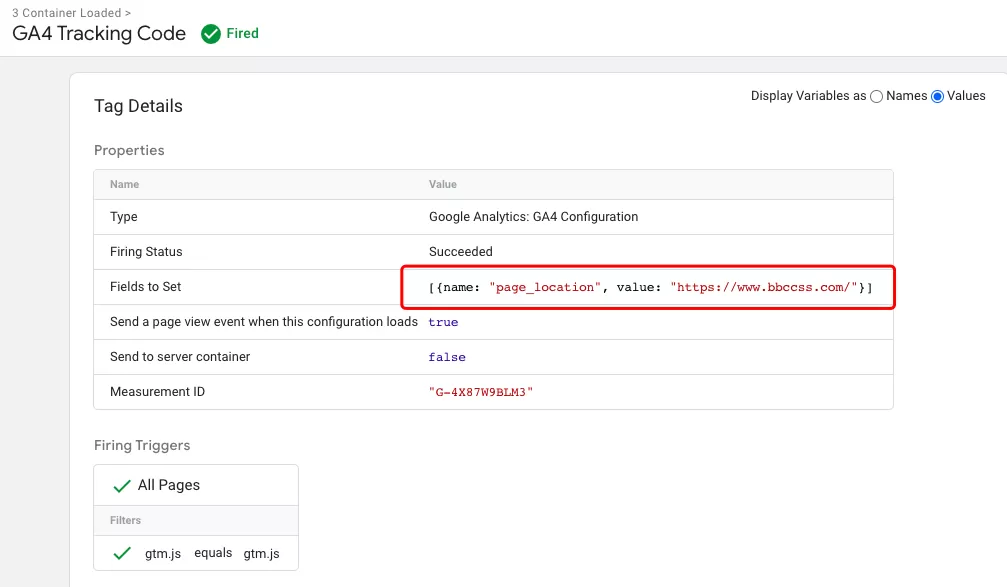Screen dimensions: 1007x587
Task: Click the "false" value
Action: coord(447,357)
